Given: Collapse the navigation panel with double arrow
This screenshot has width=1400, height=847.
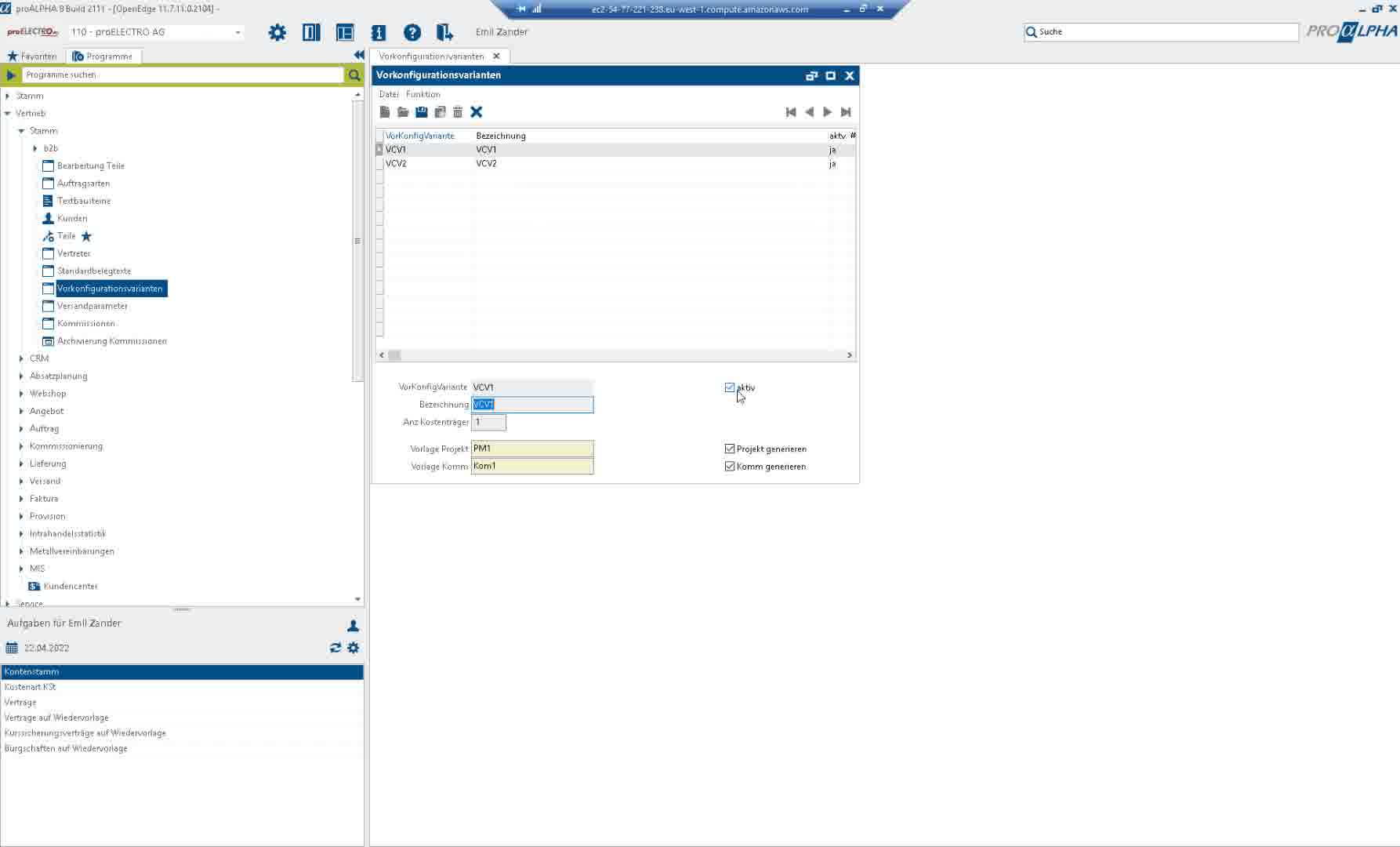Looking at the screenshot, I should [359, 55].
